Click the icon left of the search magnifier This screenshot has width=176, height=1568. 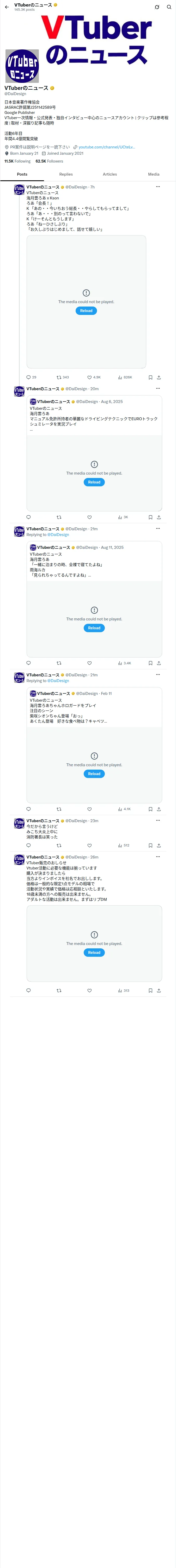click(x=157, y=7)
